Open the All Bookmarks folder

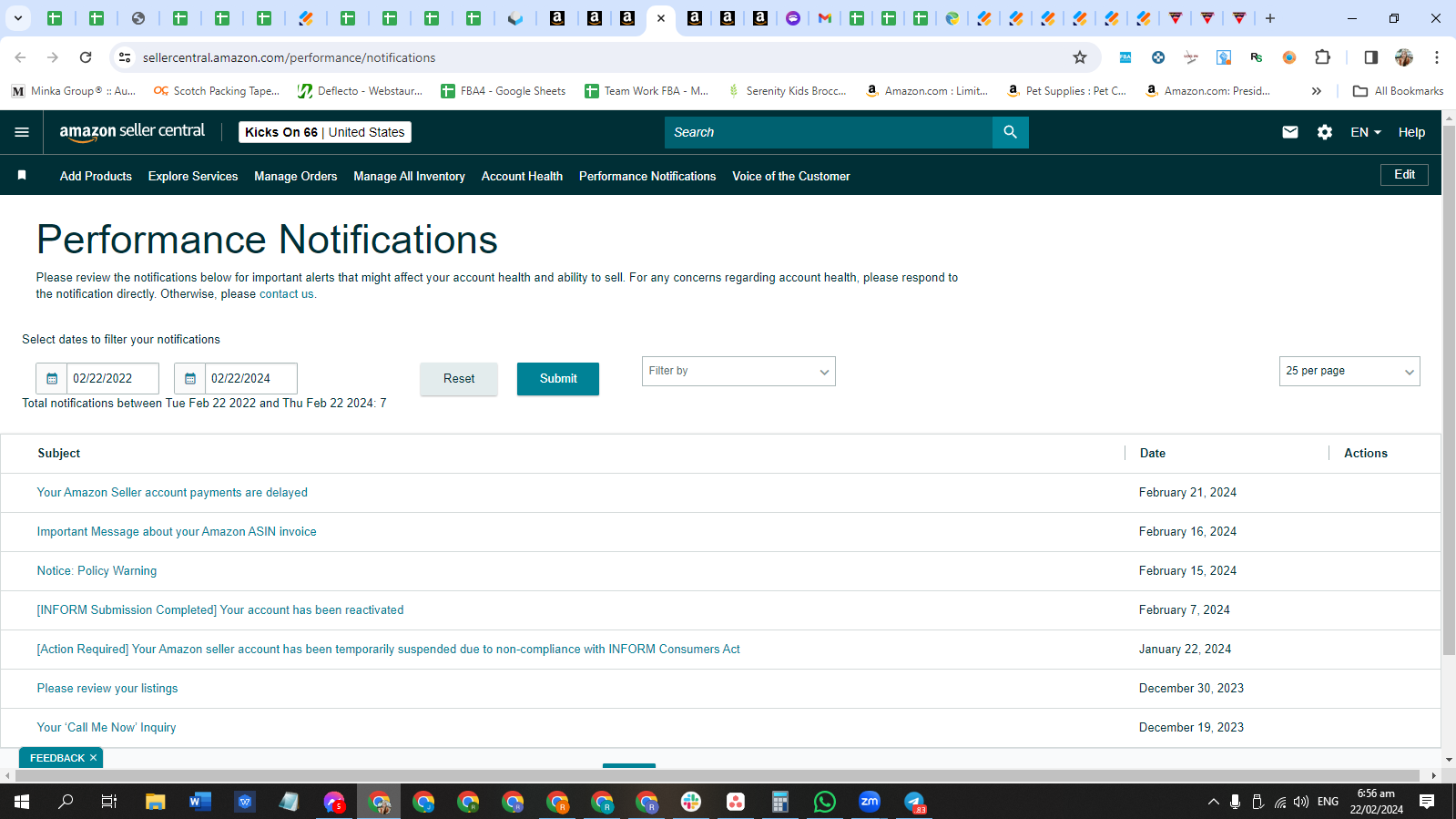coord(1398,91)
